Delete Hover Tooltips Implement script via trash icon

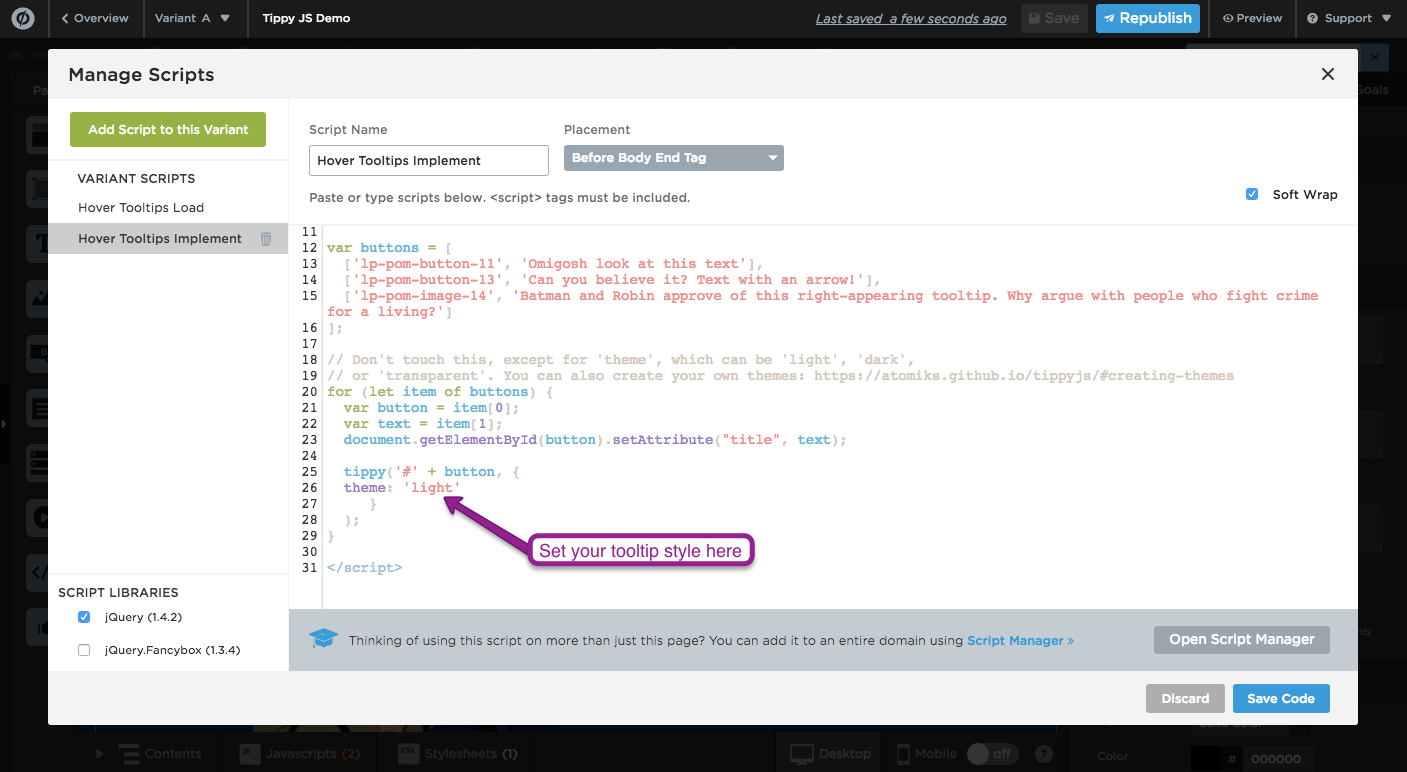click(x=266, y=239)
